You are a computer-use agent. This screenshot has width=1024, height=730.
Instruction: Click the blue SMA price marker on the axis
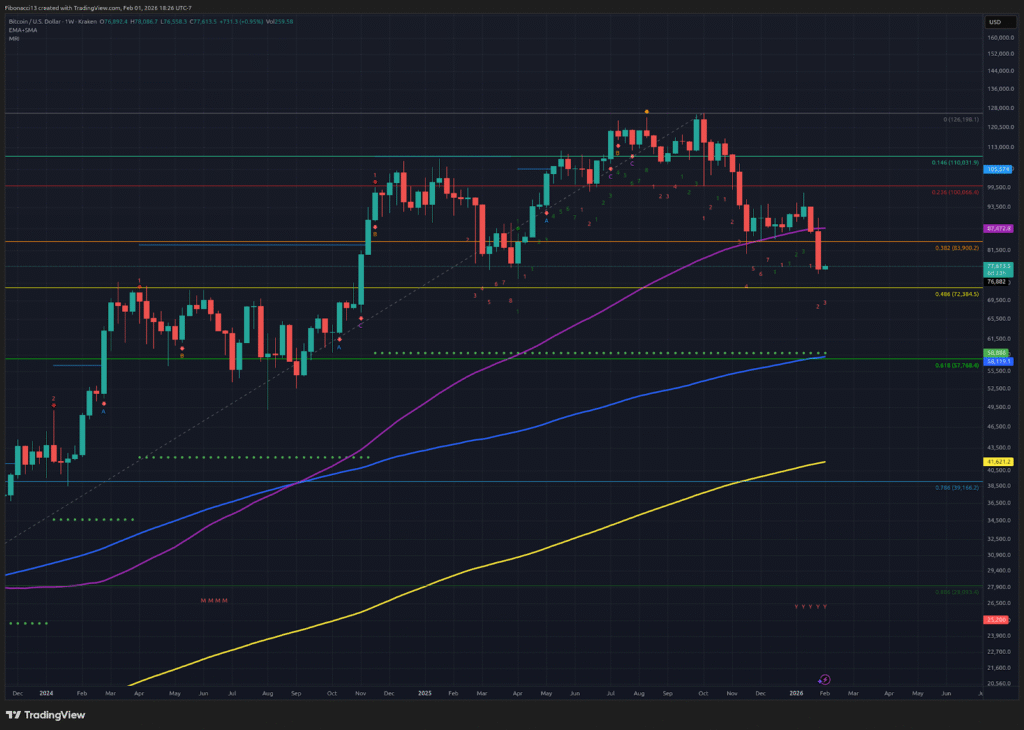point(996,361)
